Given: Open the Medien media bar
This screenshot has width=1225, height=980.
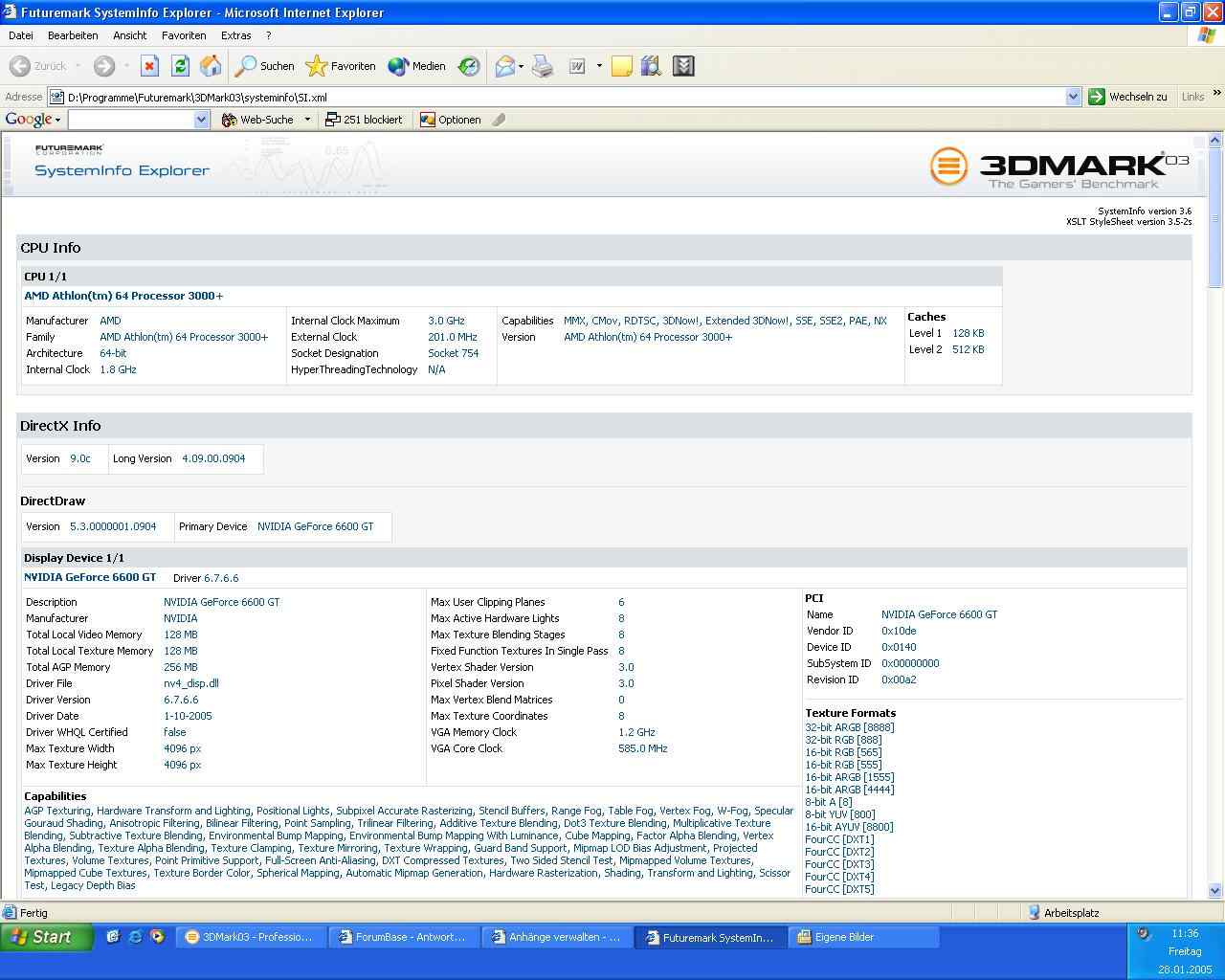Looking at the screenshot, I should point(416,66).
